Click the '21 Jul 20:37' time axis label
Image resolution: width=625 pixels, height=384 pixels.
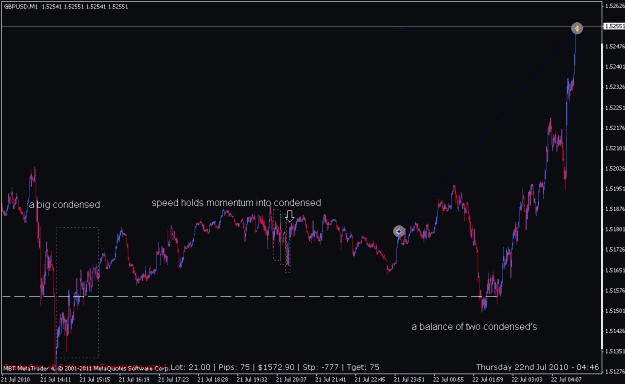291,380
